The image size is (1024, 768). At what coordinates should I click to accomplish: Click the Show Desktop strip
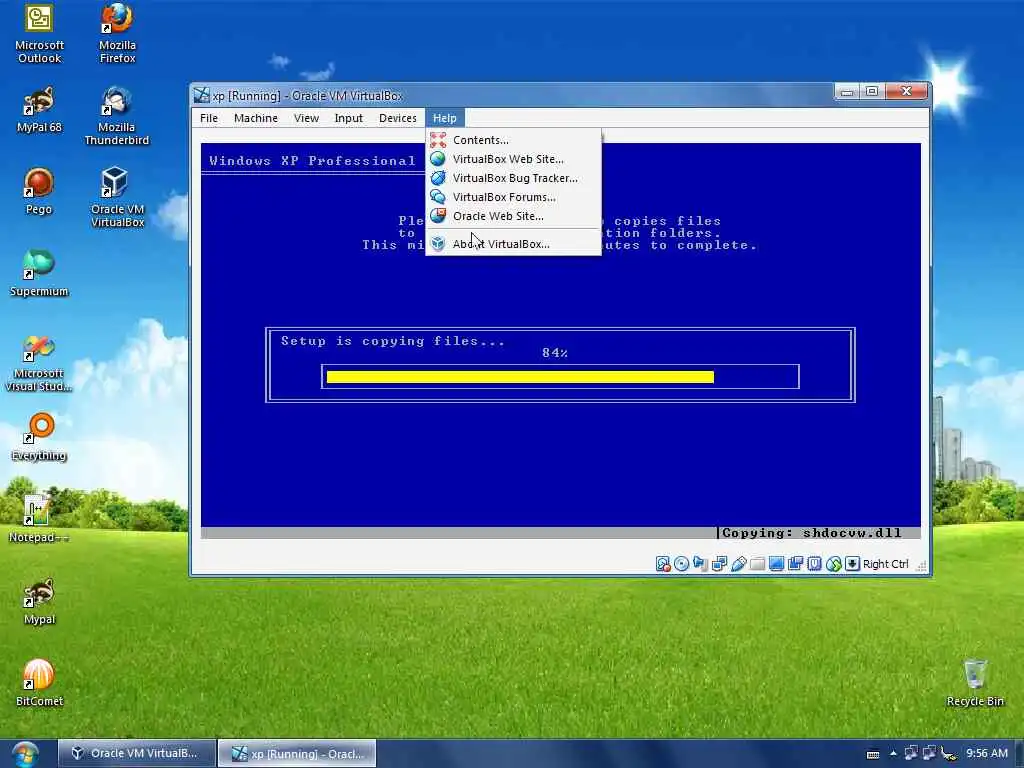(1019, 754)
